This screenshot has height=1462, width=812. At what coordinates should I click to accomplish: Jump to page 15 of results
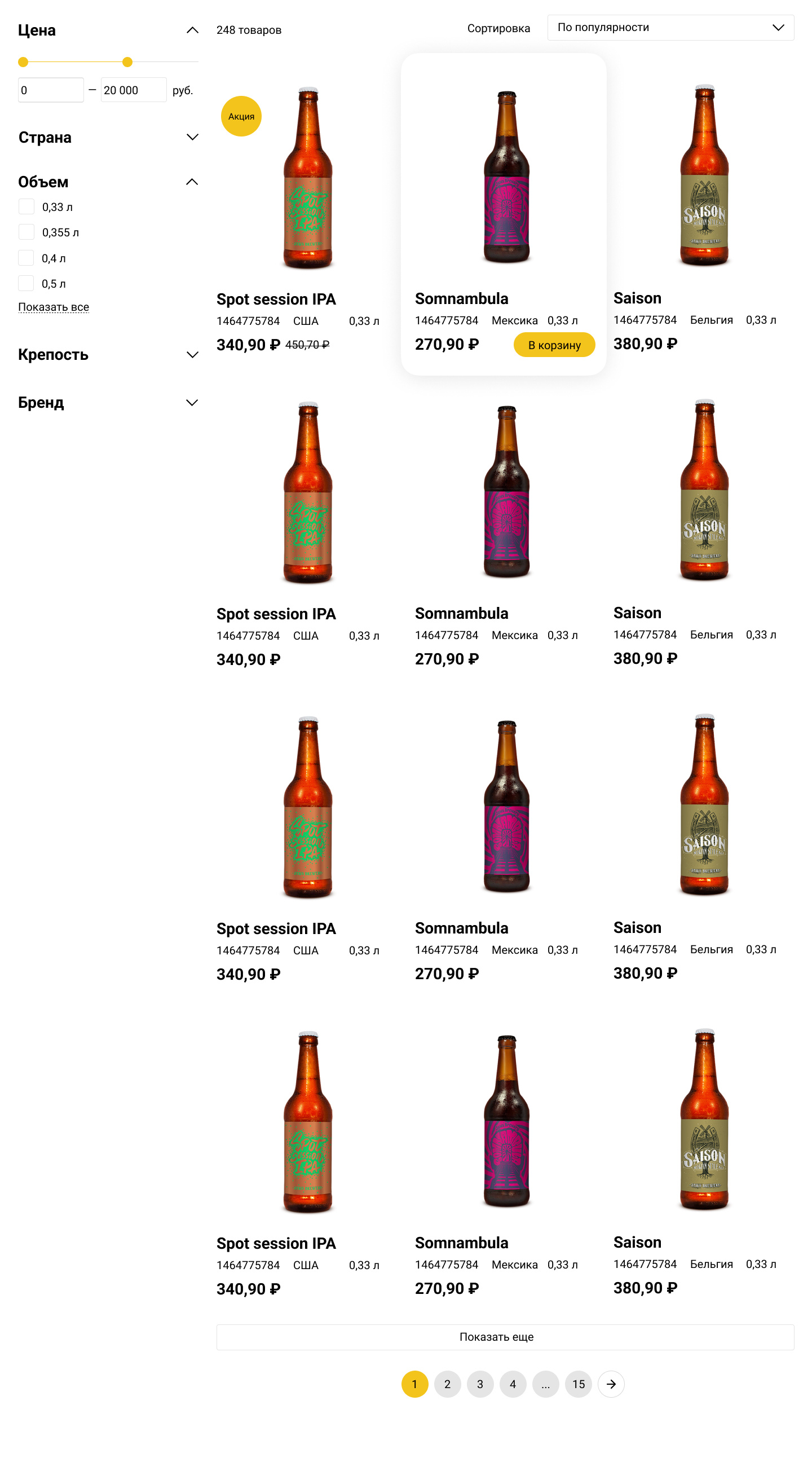[x=578, y=1384]
